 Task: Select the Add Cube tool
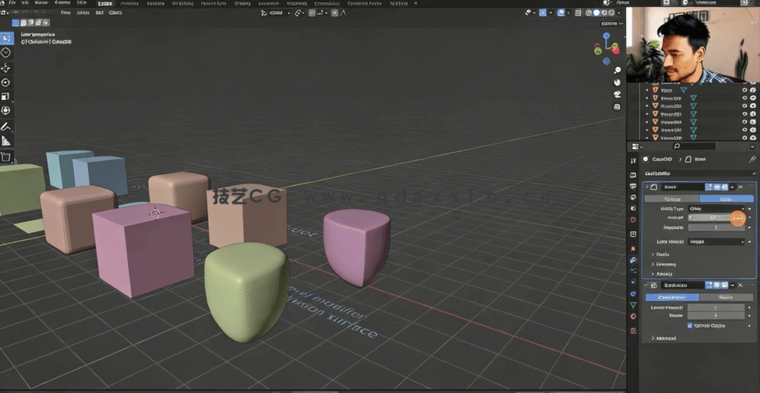pyautogui.click(x=6, y=157)
